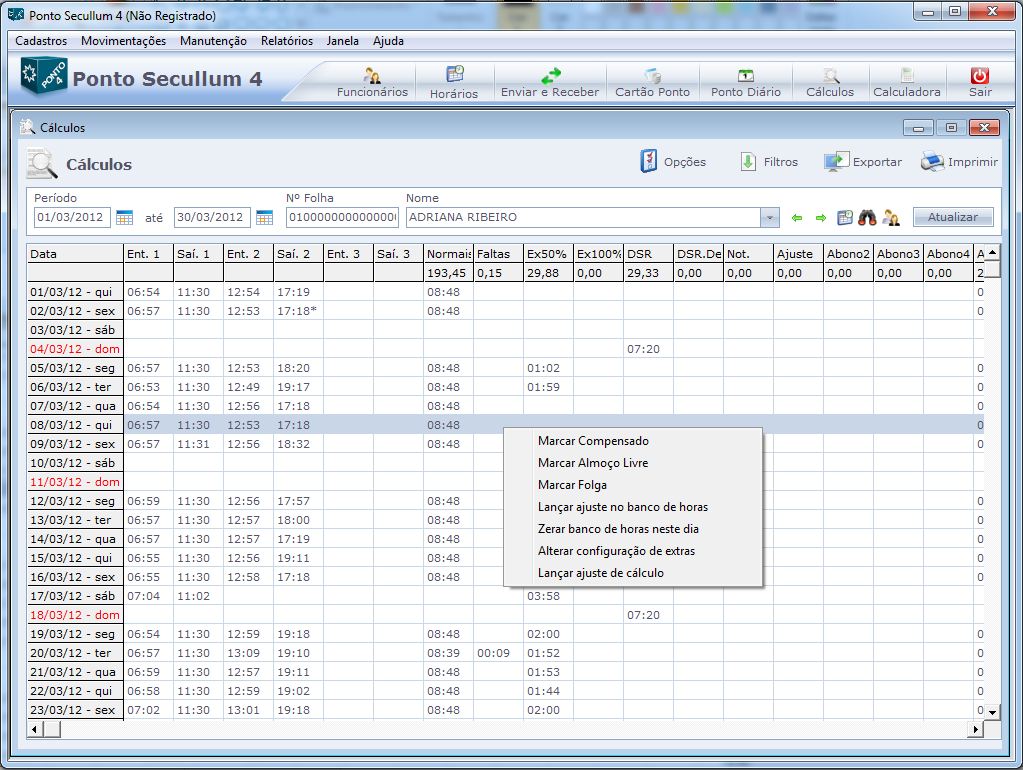This screenshot has width=1023, height=770.
Task: Click the end date field 30/03/2012
Action: click(212, 217)
